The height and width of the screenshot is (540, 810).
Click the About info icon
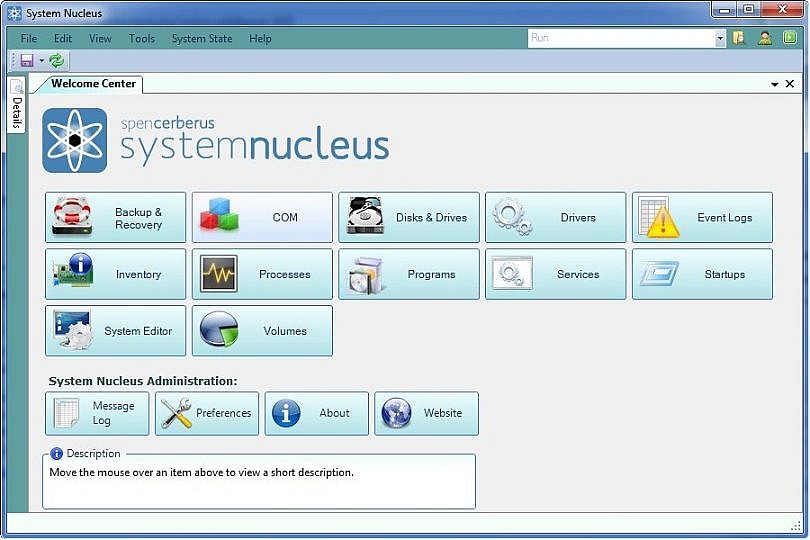[286, 413]
